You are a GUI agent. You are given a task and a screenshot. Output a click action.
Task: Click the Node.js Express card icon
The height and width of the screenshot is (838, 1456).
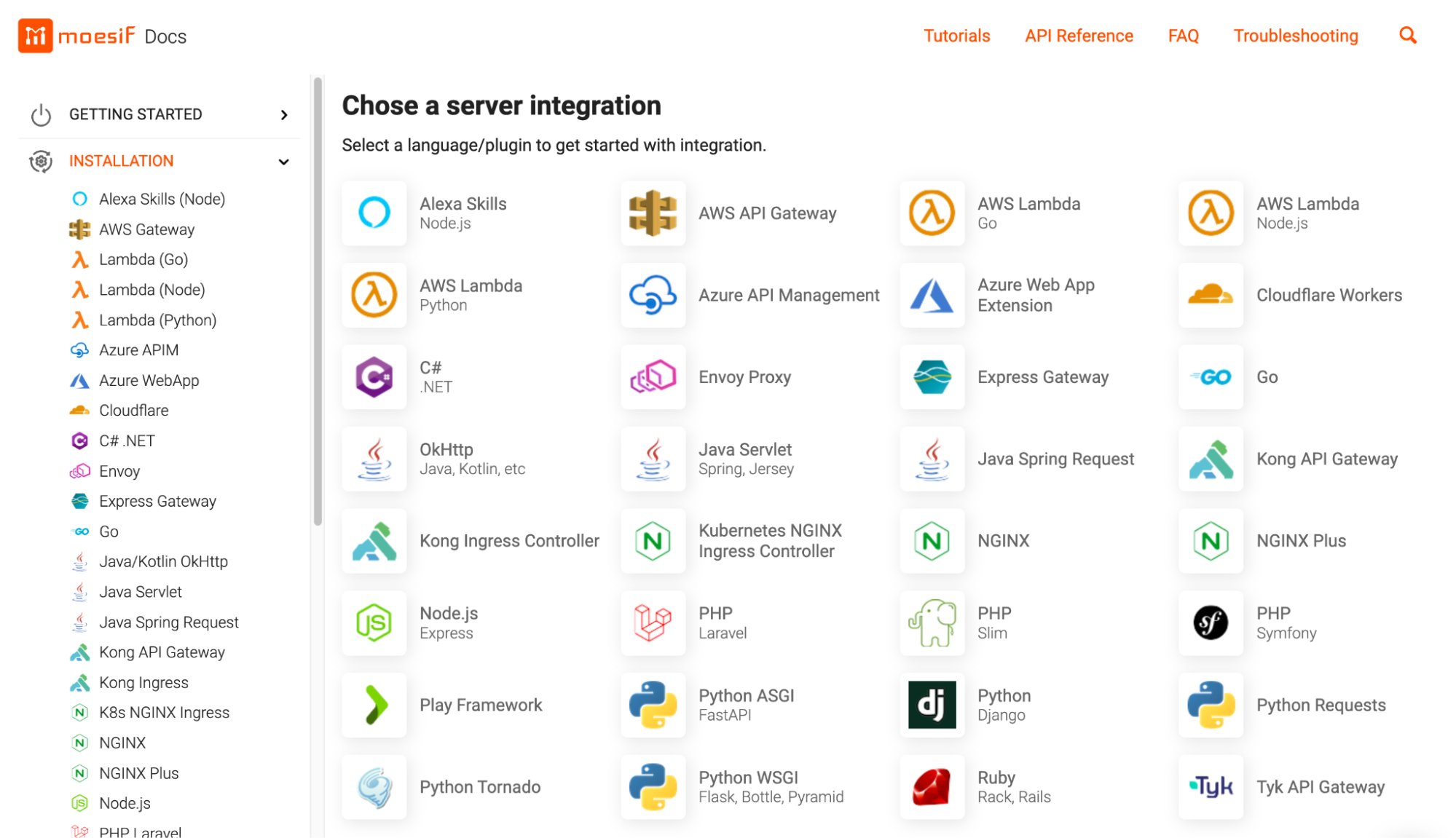pyautogui.click(x=374, y=622)
